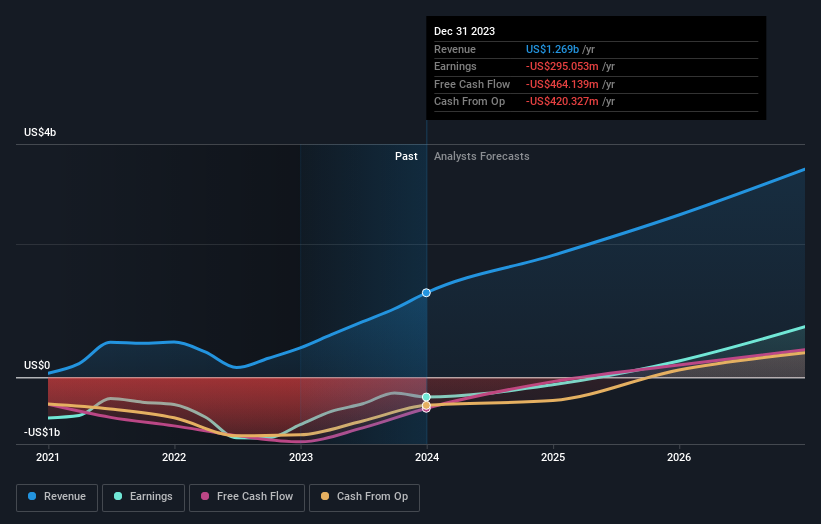Viewport: 821px width, 524px height.
Task: Toggle the Earnings legend series
Action: tap(143, 497)
